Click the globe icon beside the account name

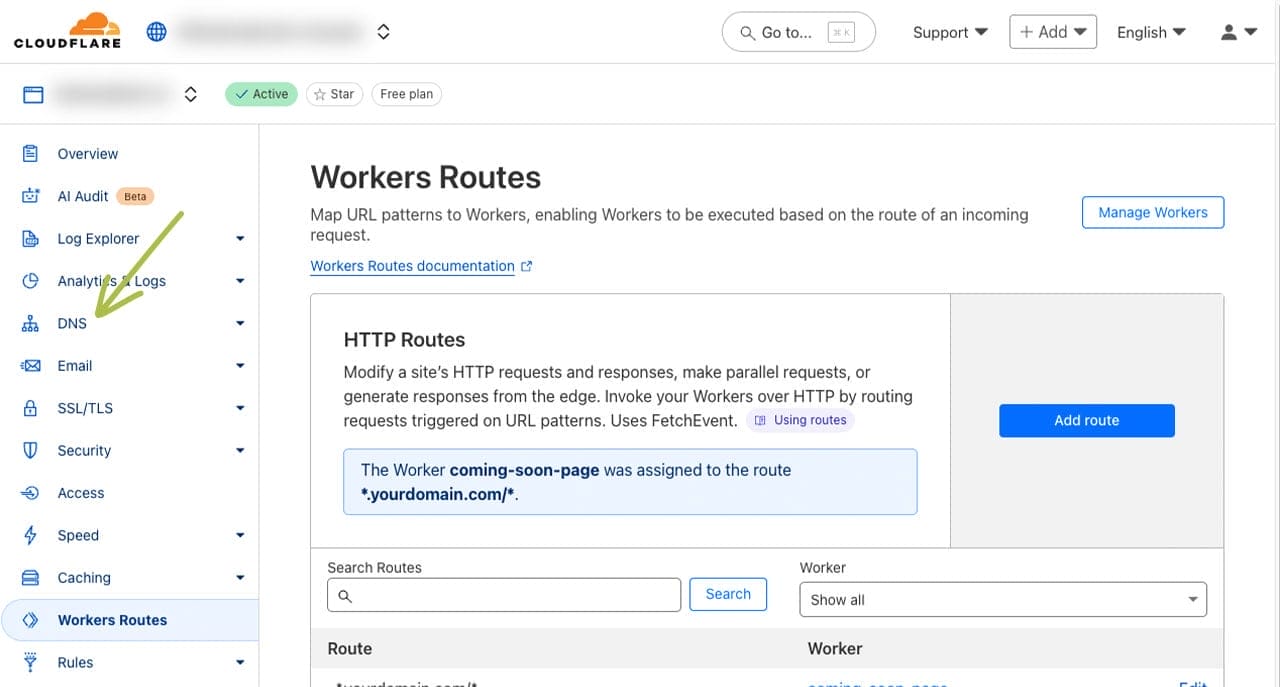(x=157, y=32)
